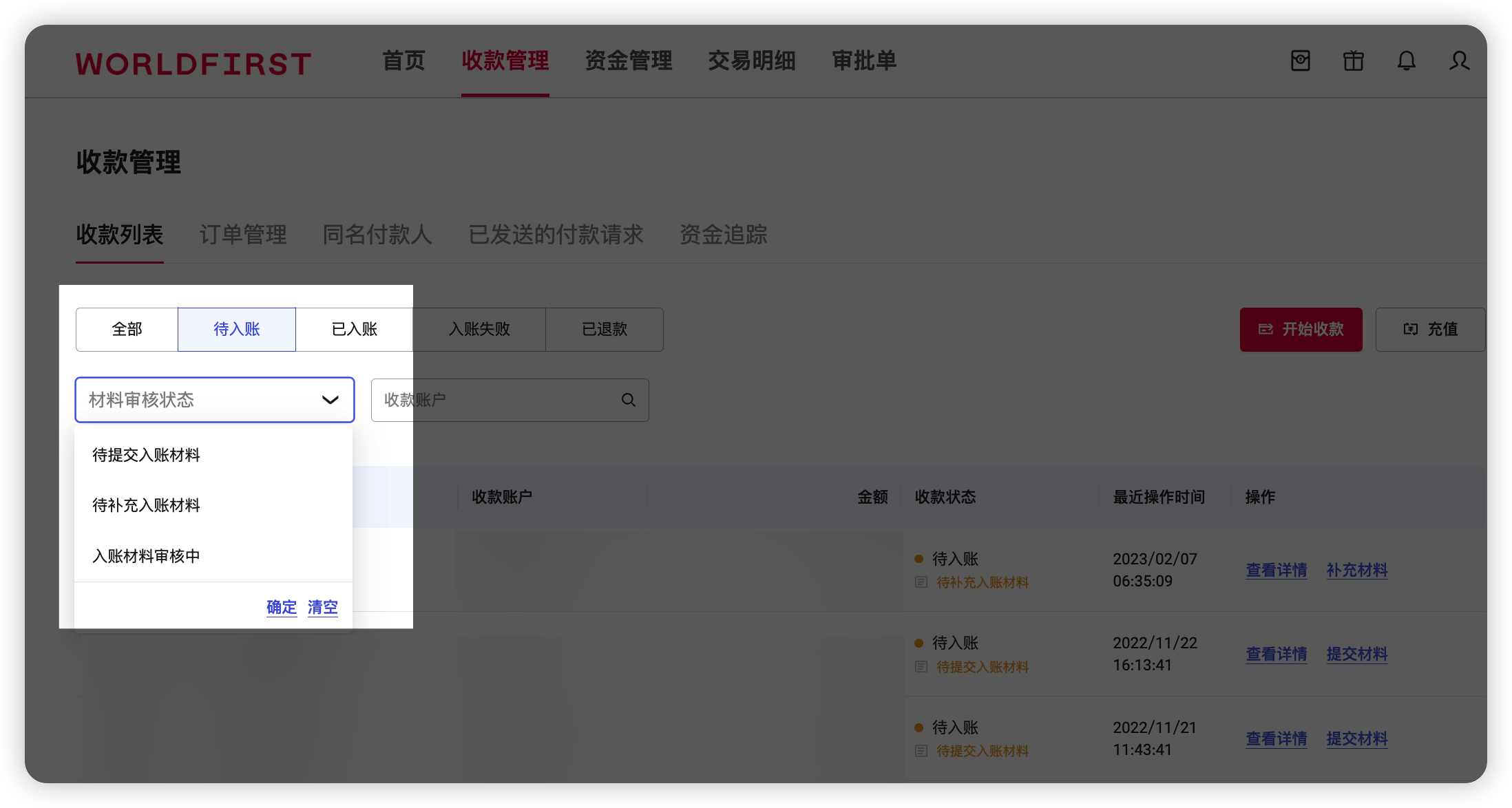Click 清空 to clear selection
The width and height of the screenshot is (1512, 808).
322,607
